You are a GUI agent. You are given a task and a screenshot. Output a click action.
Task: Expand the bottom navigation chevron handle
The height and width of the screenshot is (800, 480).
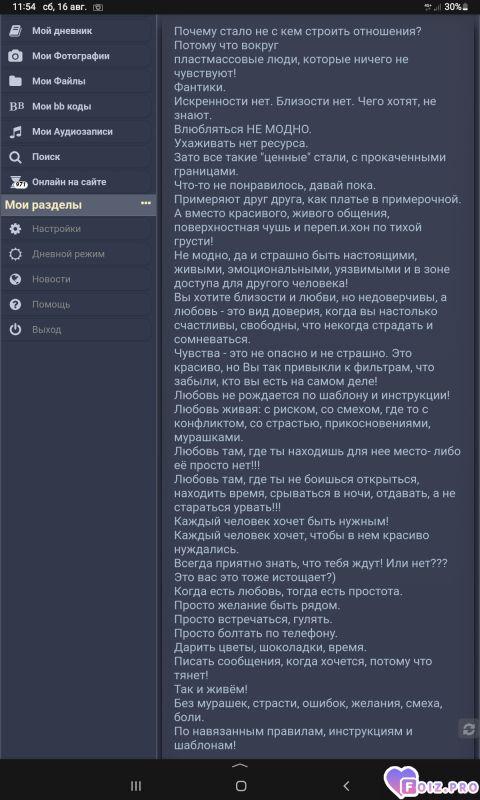point(240,765)
